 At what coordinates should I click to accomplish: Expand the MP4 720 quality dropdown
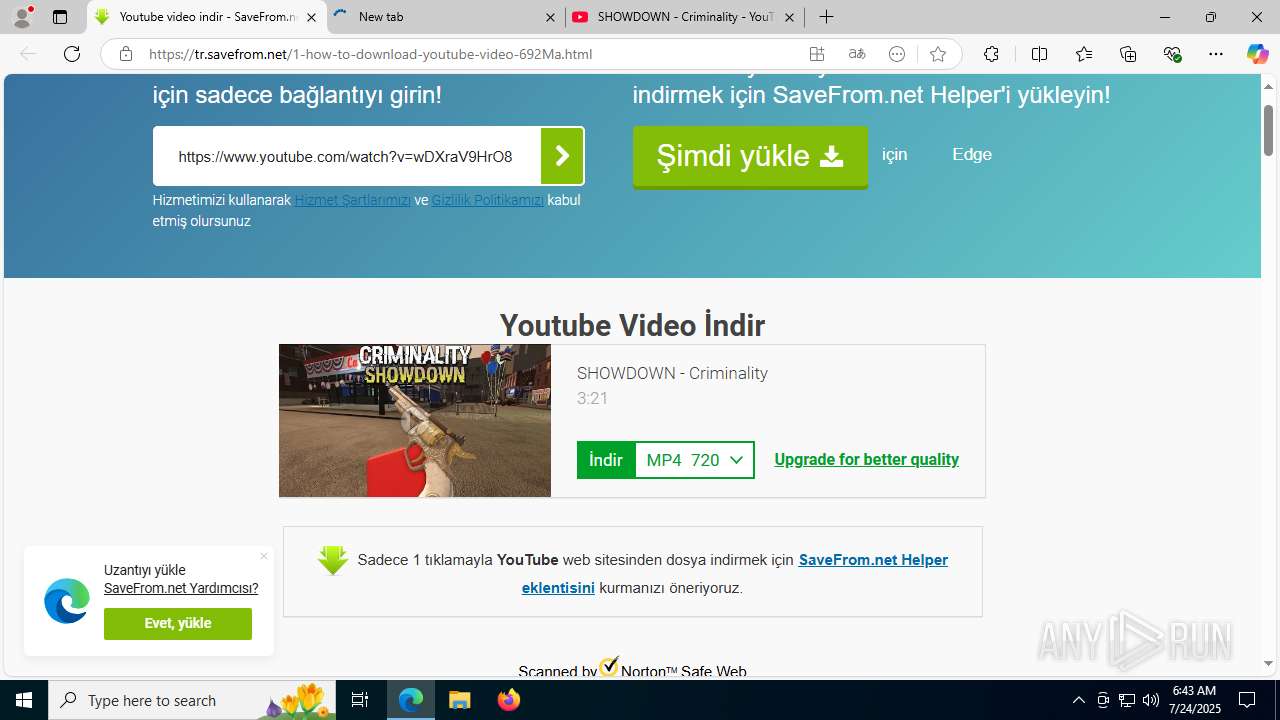coord(695,460)
